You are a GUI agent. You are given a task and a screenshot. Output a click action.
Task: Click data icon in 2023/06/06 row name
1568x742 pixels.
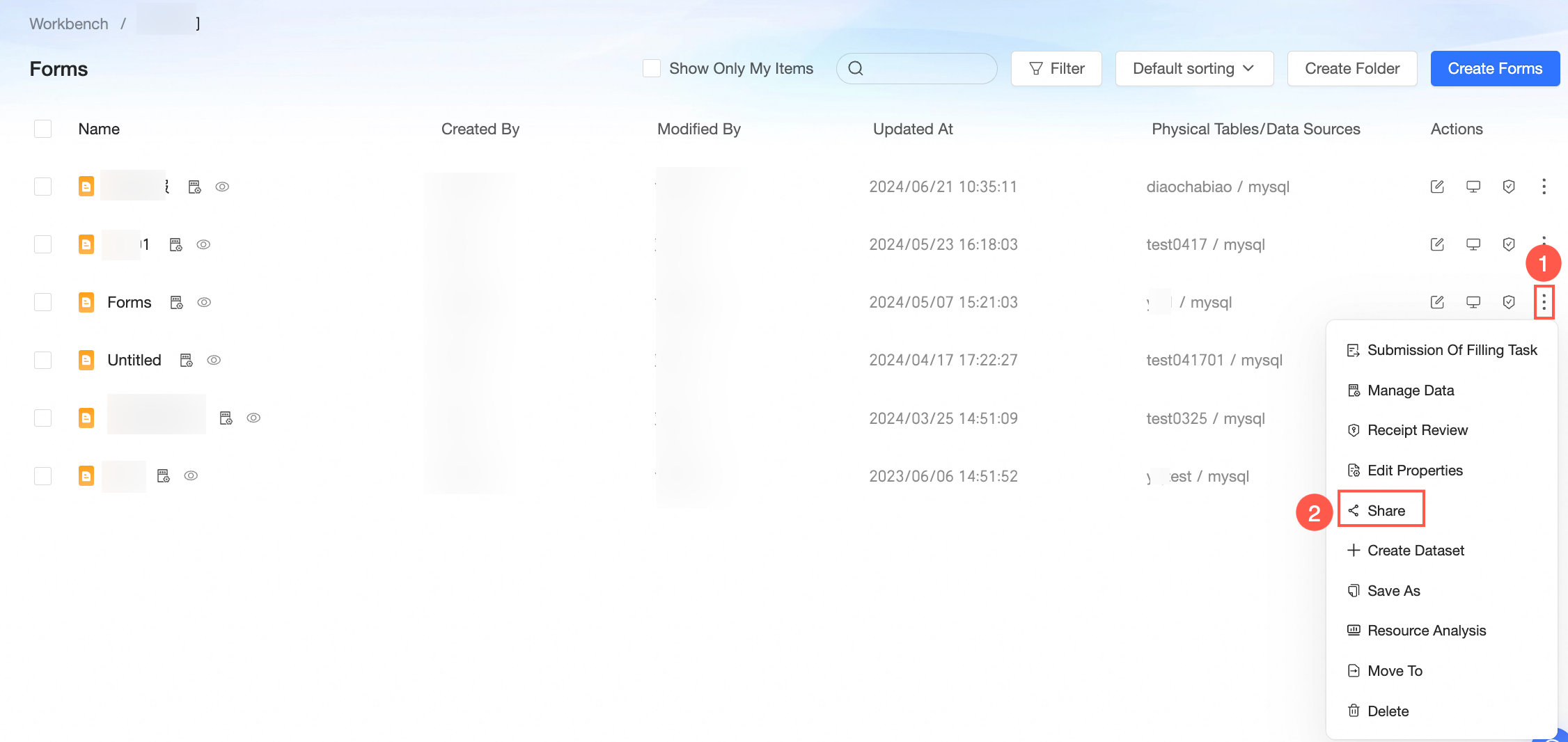pyautogui.click(x=164, y=475)
